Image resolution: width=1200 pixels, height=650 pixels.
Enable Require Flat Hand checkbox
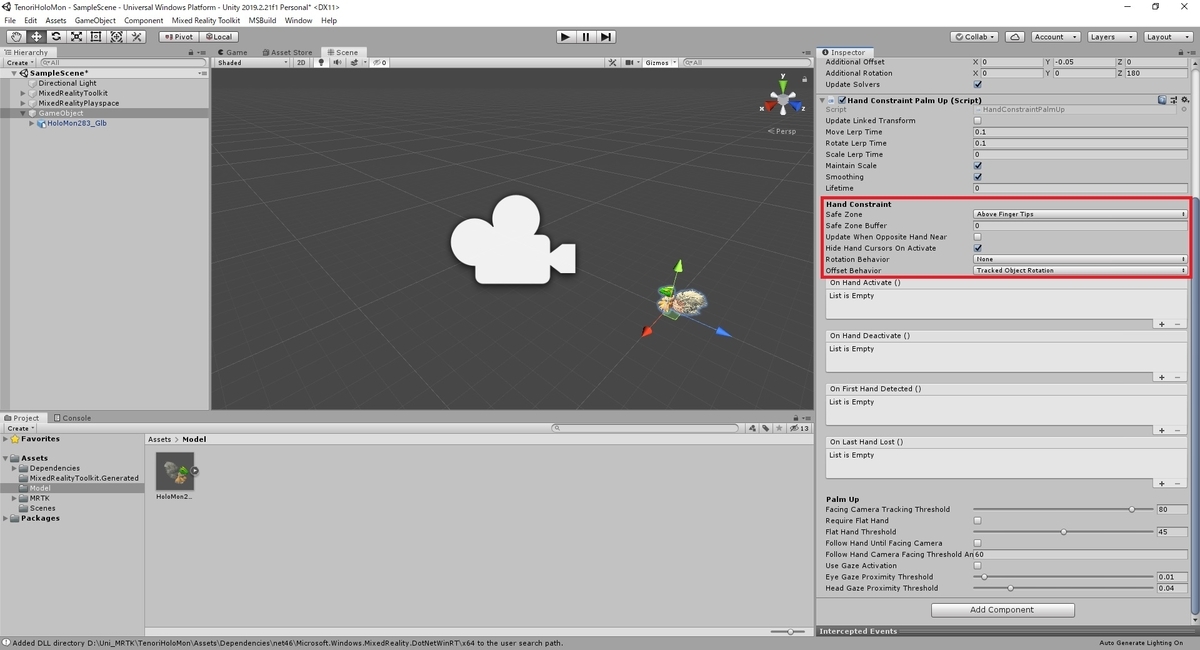coord(977,520)
